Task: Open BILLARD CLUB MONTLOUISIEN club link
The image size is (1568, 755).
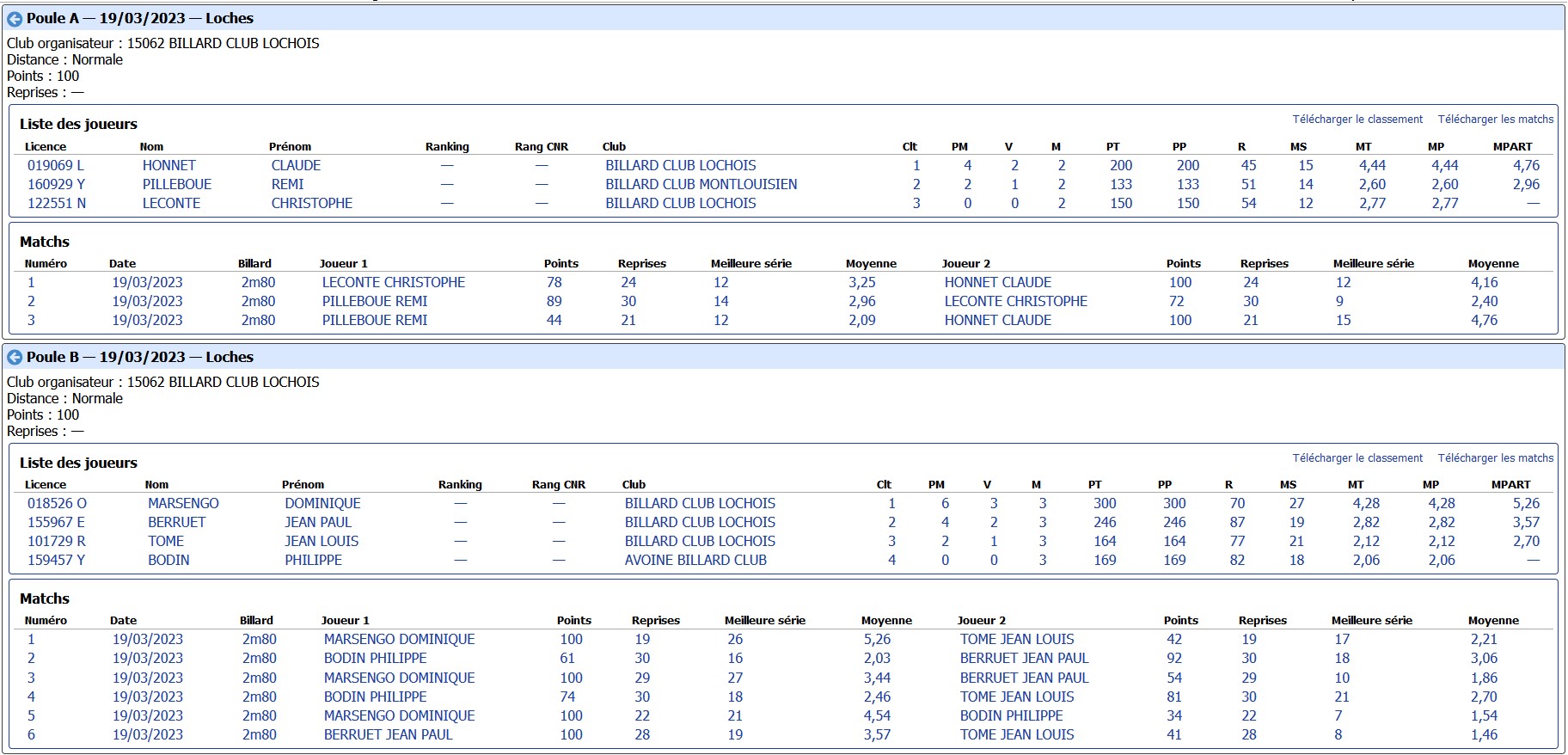Action: (x=701, y=184)
